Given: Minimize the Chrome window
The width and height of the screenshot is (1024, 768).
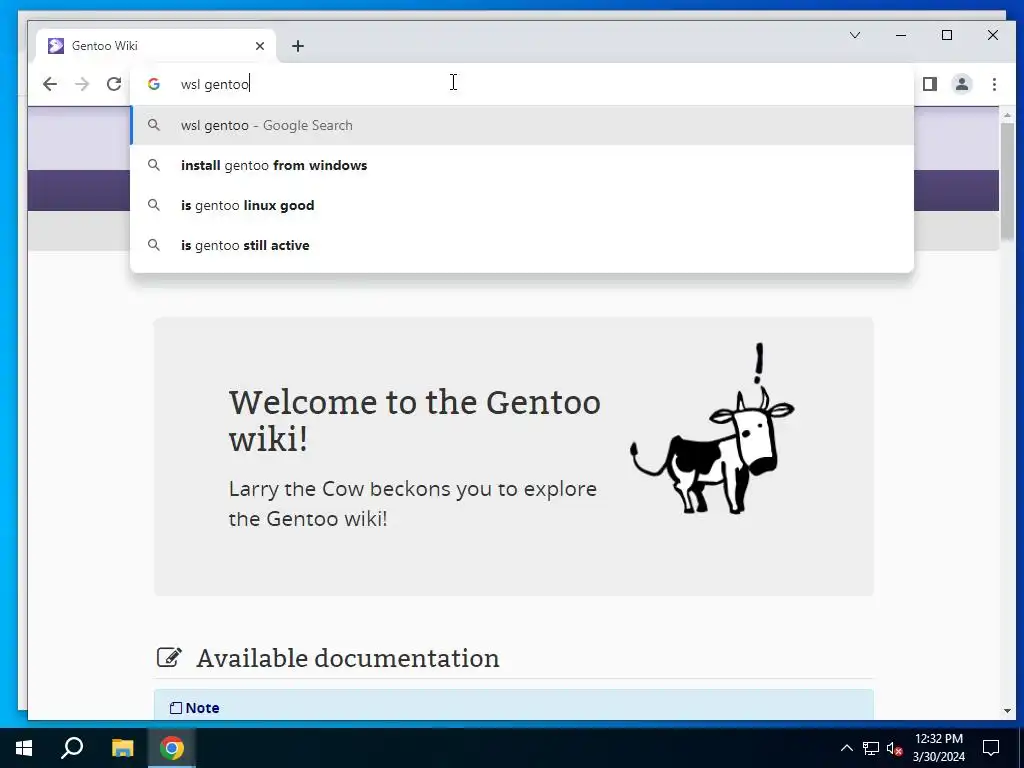Looking at the screenshot, I should (x=901, y=35).
